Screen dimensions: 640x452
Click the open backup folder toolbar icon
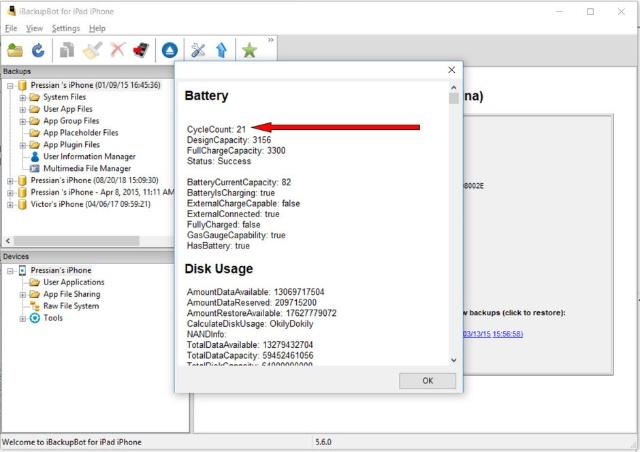pyautogui.click(x=15, y=49)
